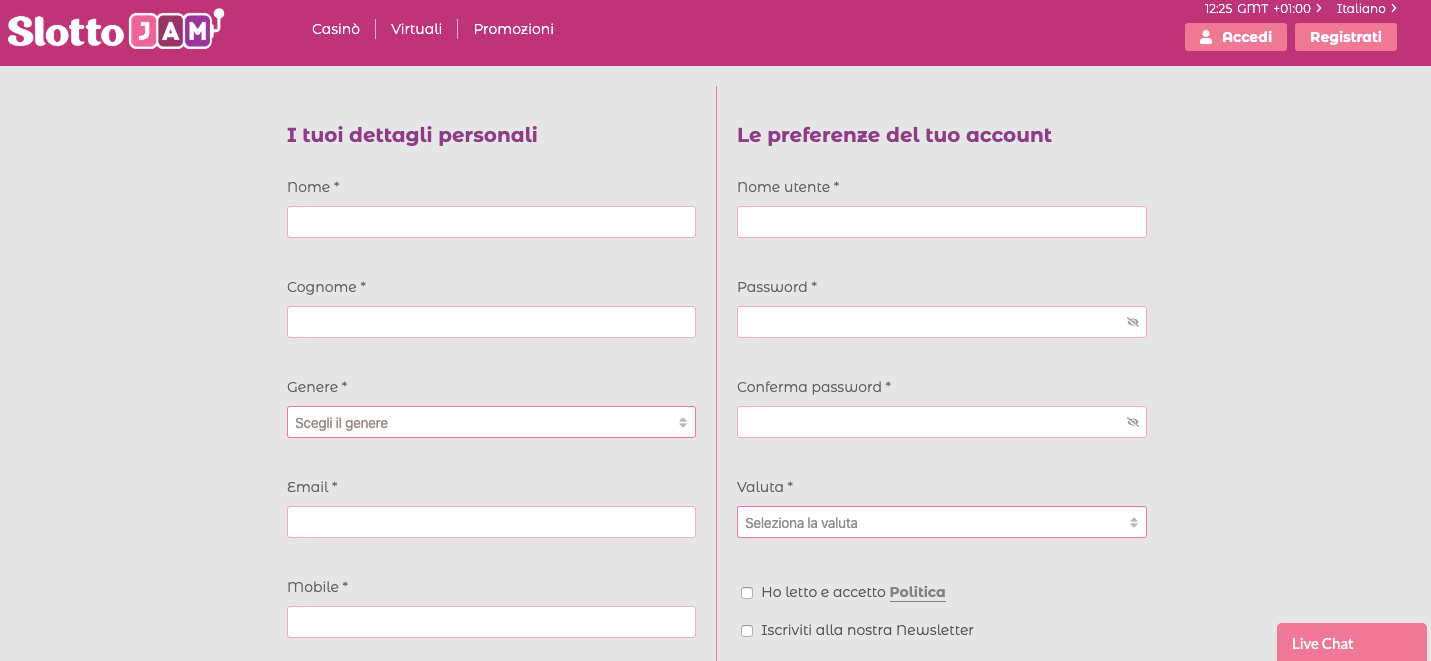Image resolution: width=1431 pixels, height=661 pixels.
Task: Toggle password visibility on Password field
Action: (x=1131, y=322)
